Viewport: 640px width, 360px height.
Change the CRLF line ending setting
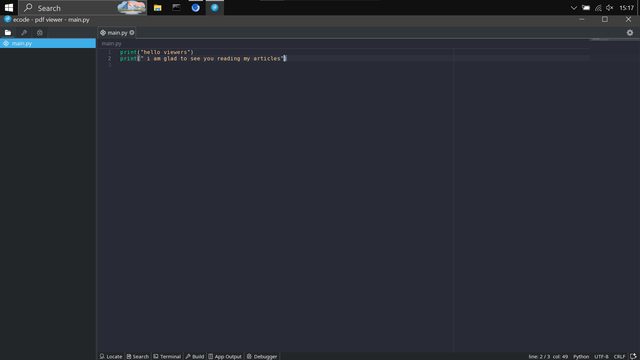point(619,356)
